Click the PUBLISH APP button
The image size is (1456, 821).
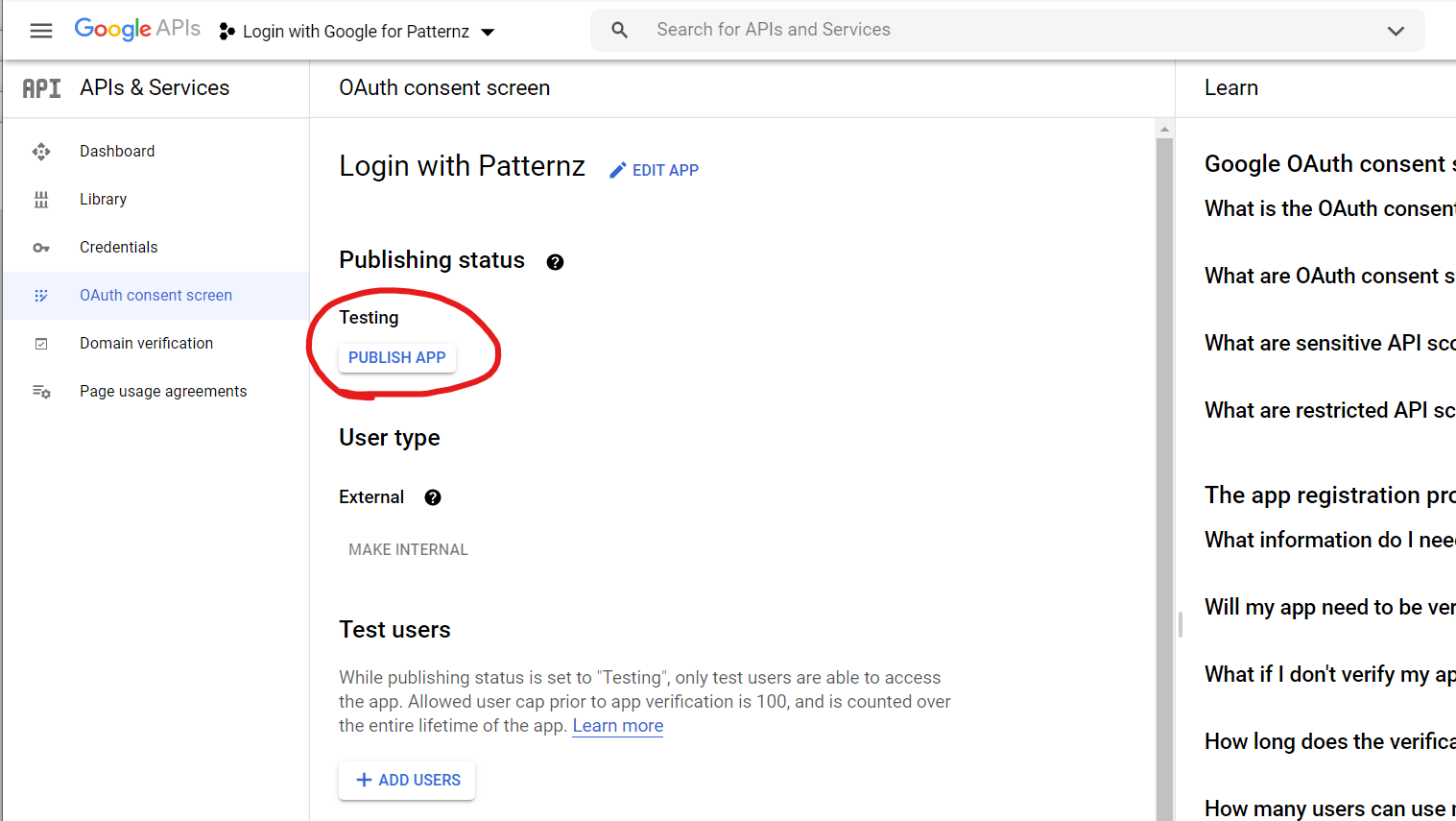(x=397, y=357)
